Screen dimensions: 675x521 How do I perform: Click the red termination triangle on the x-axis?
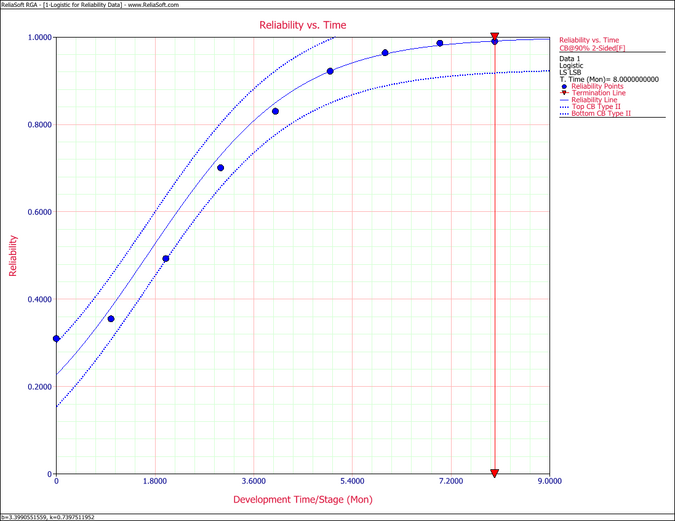point(495,473)
